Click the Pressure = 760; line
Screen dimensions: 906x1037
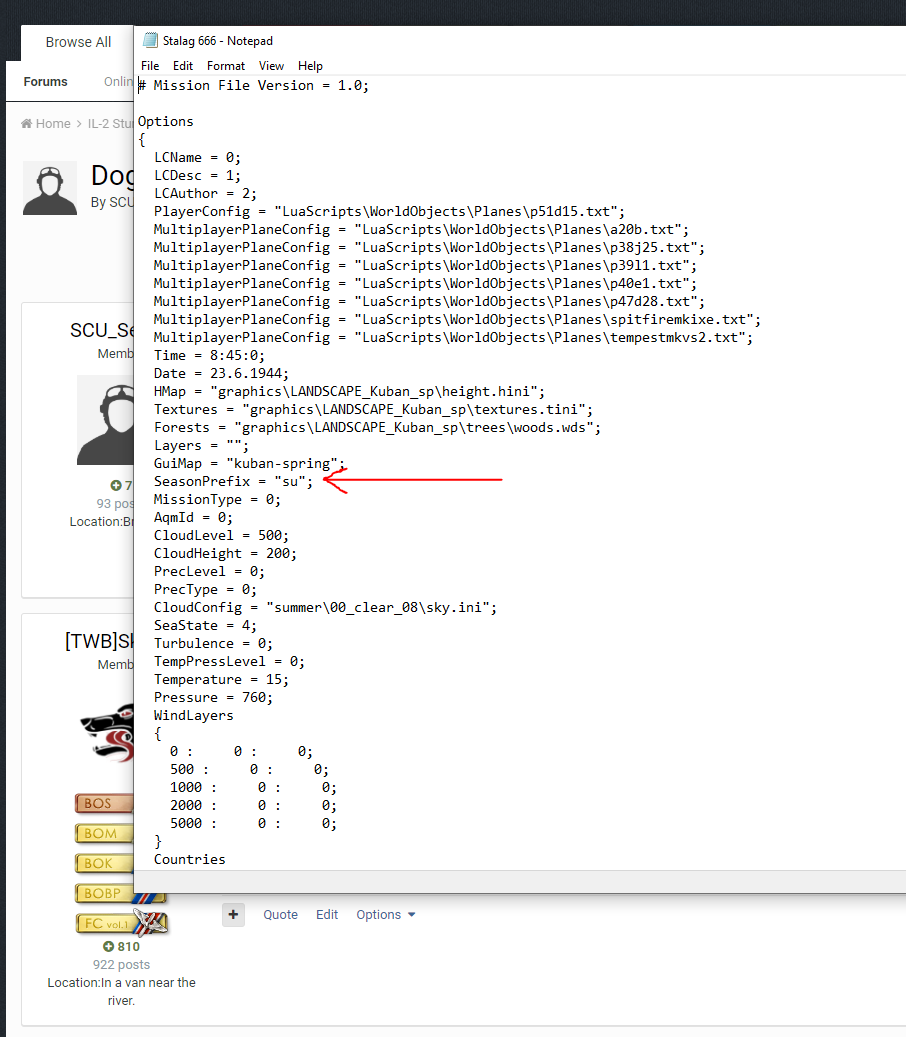tap(213, 697)
